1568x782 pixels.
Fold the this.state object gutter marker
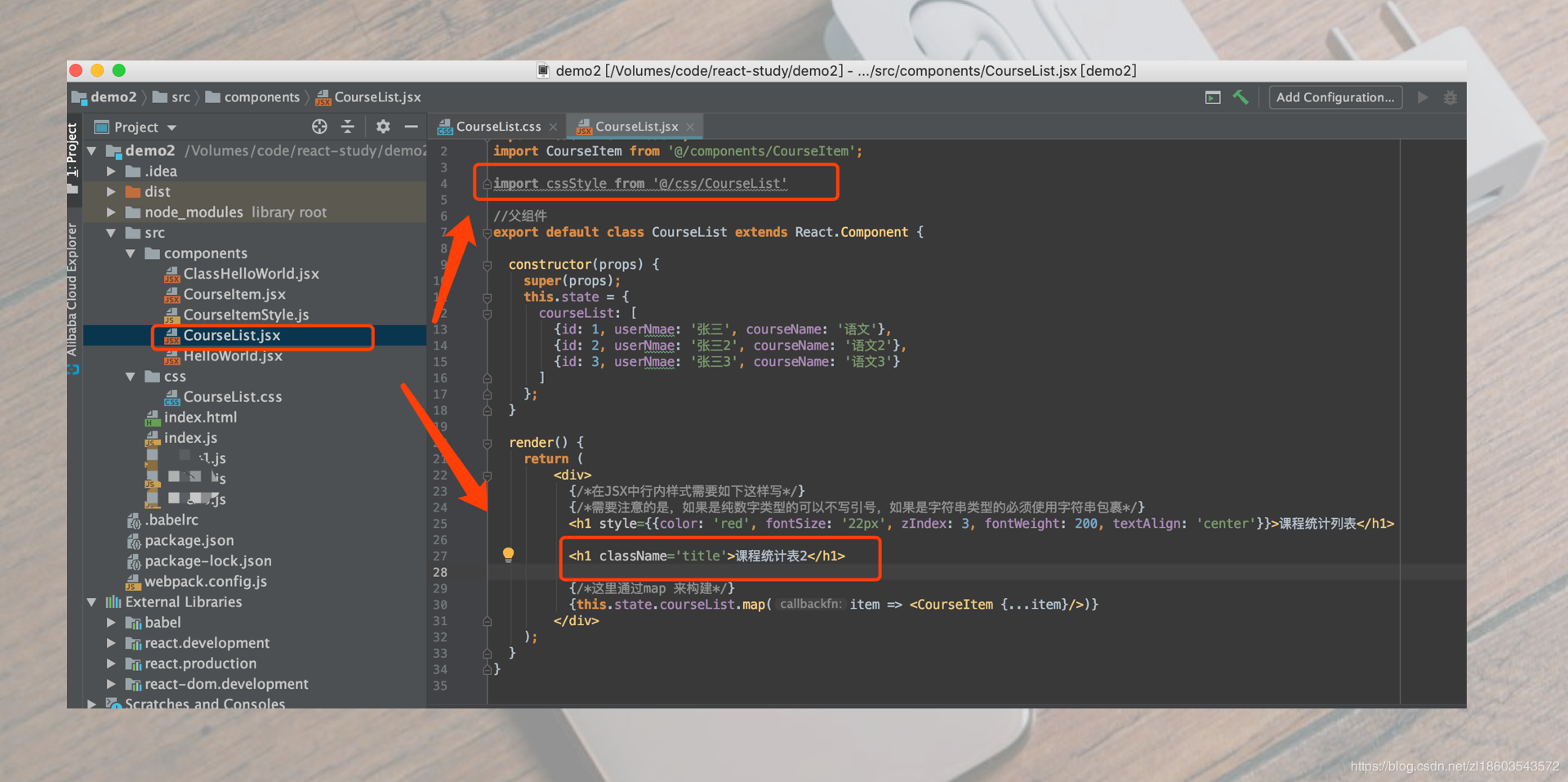tap(487, 297)
